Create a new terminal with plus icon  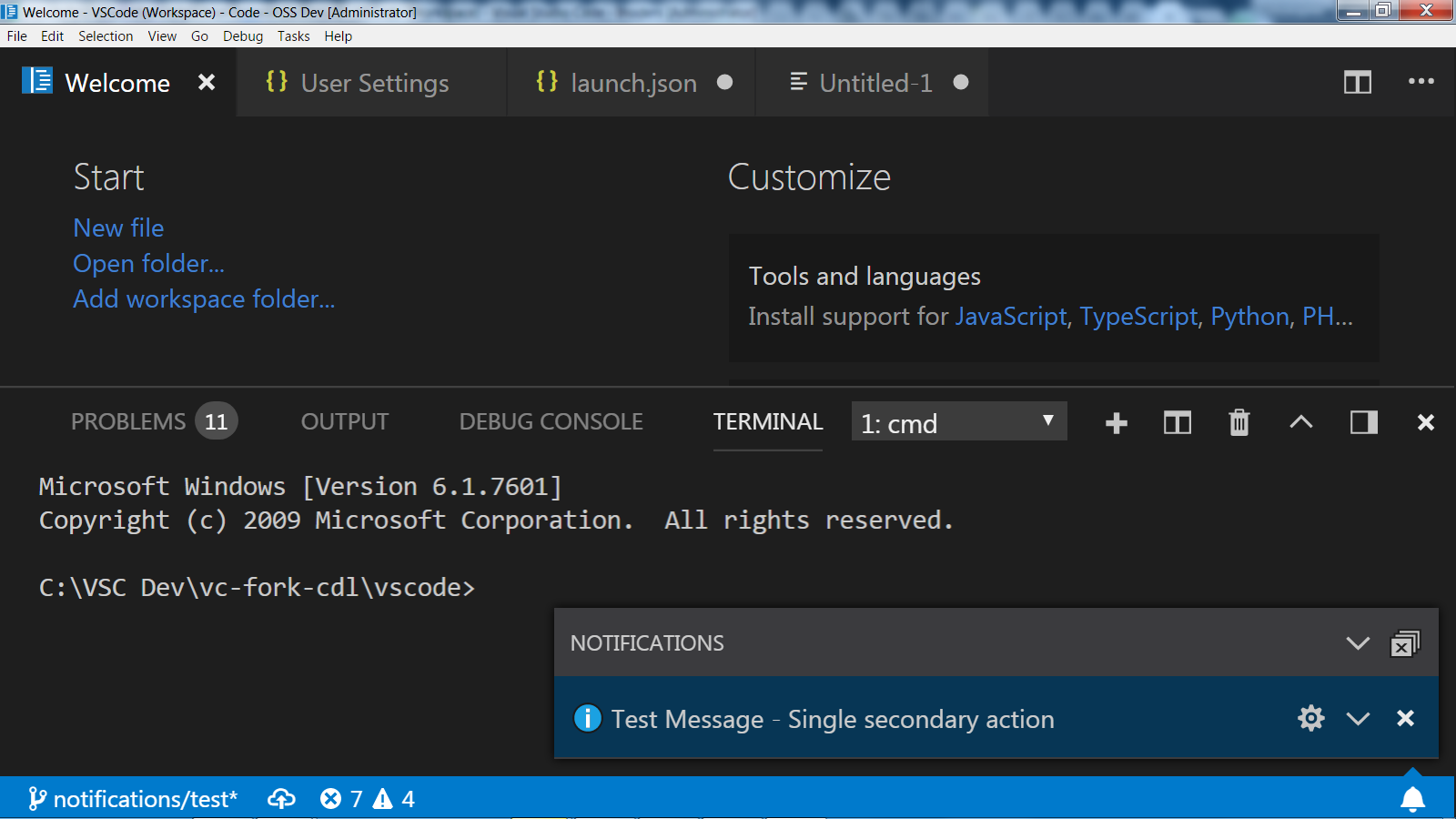tap(1117, 423)
